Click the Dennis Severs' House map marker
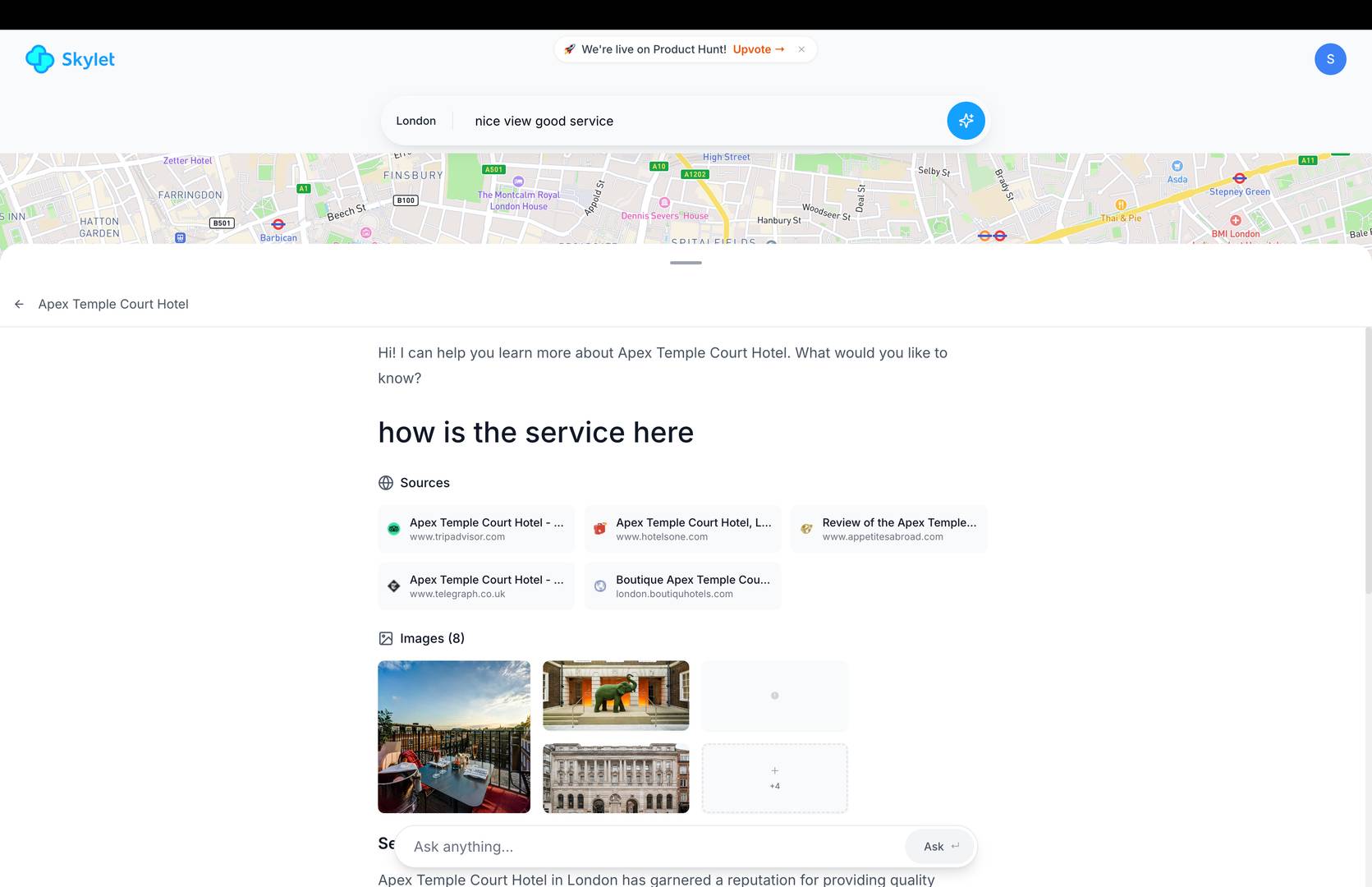This screenshot has height=887, width=1372. click(664, 202)
